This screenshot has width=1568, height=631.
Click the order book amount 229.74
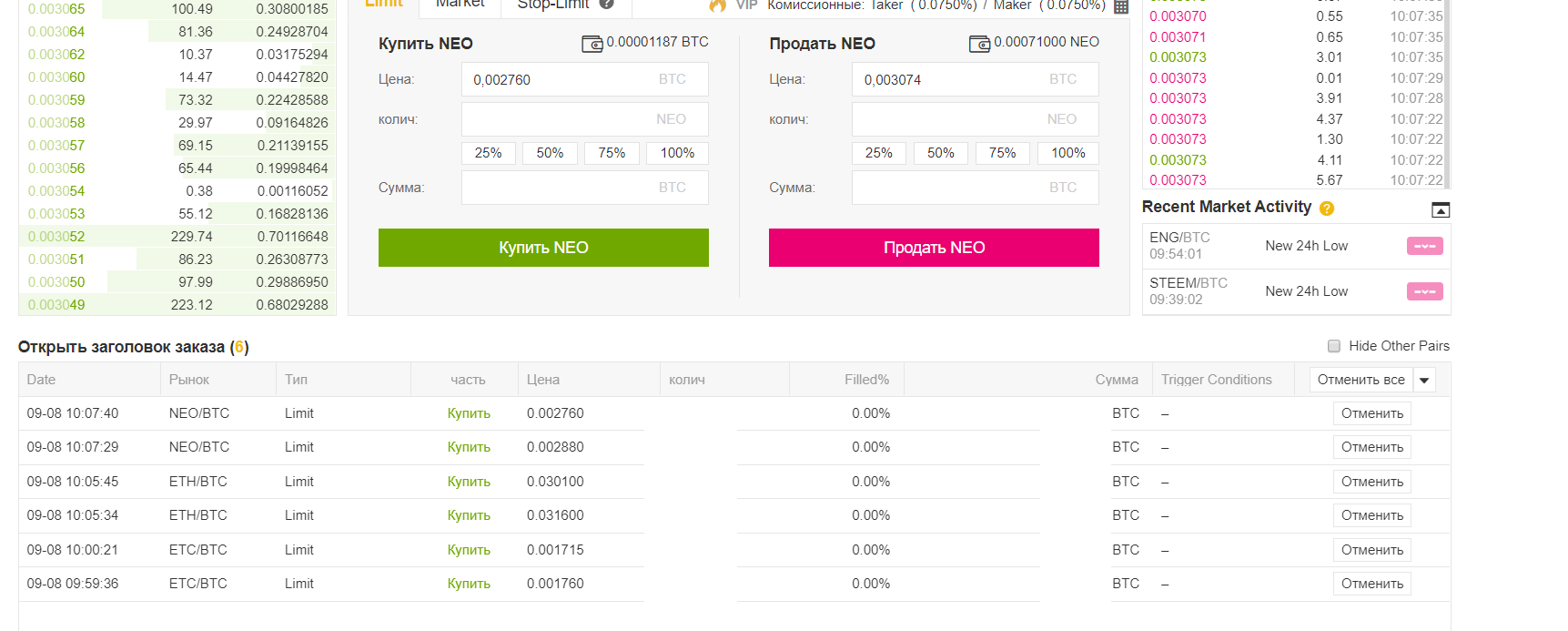click(192, 237)
